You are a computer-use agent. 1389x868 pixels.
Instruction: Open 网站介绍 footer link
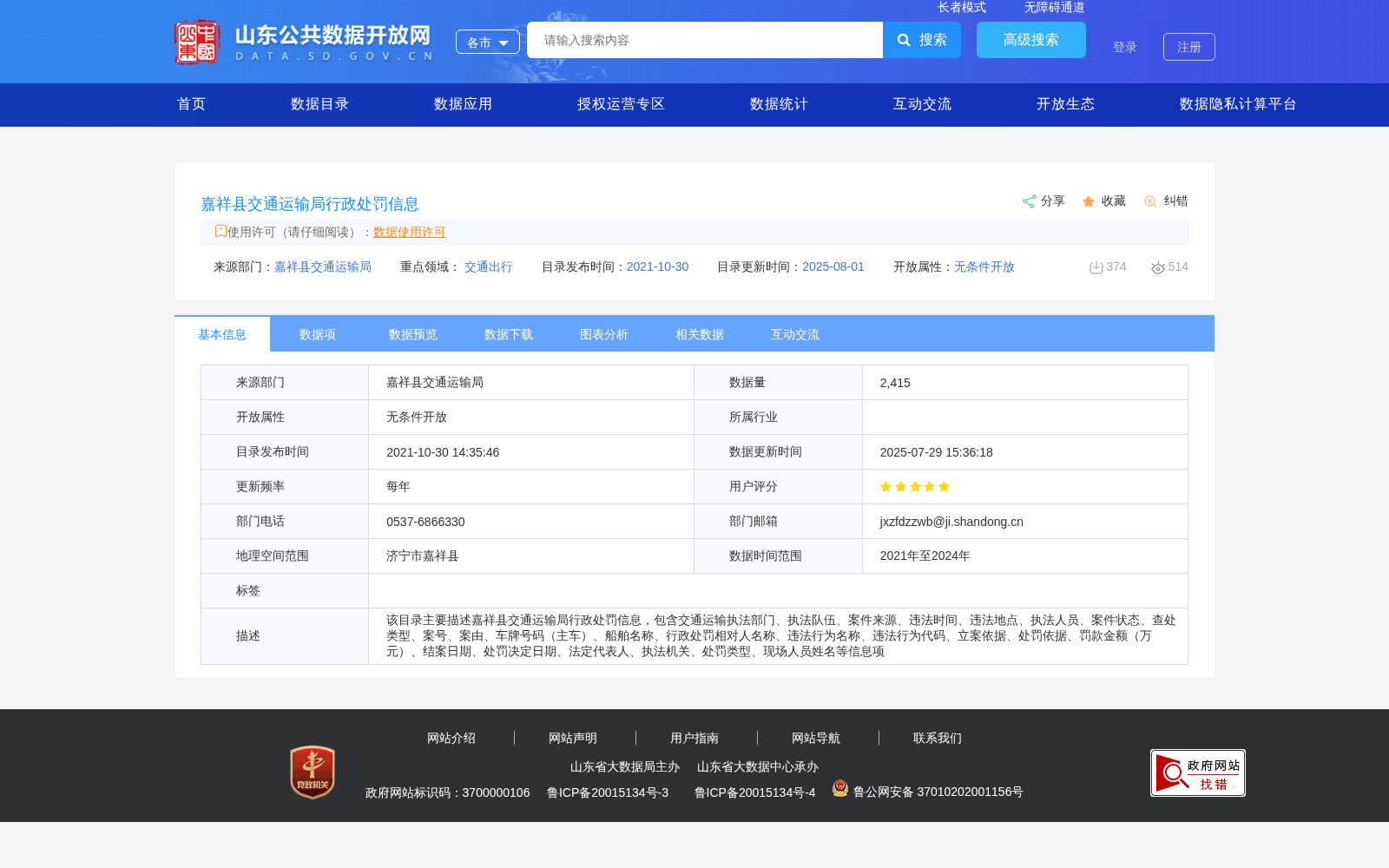(451, 738)
